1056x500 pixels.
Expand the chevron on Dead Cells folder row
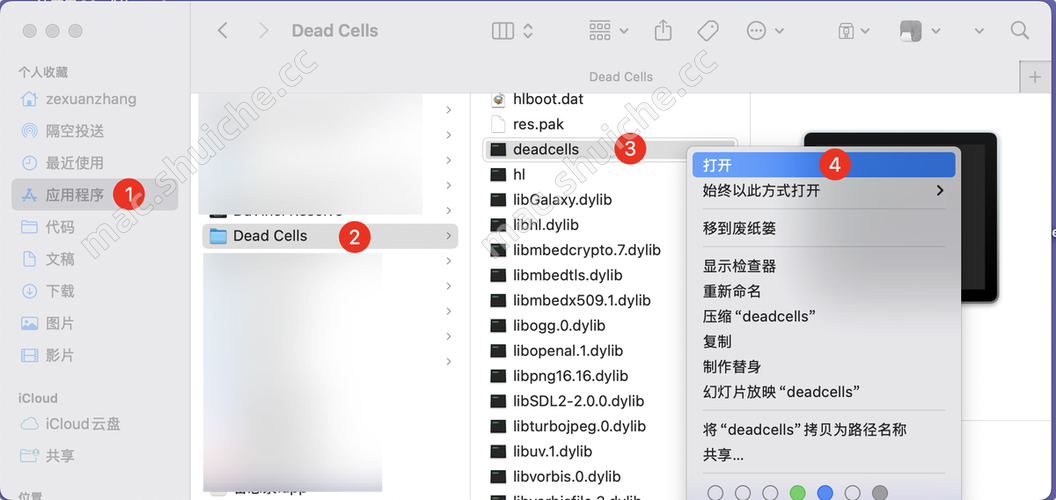[449, 236]
